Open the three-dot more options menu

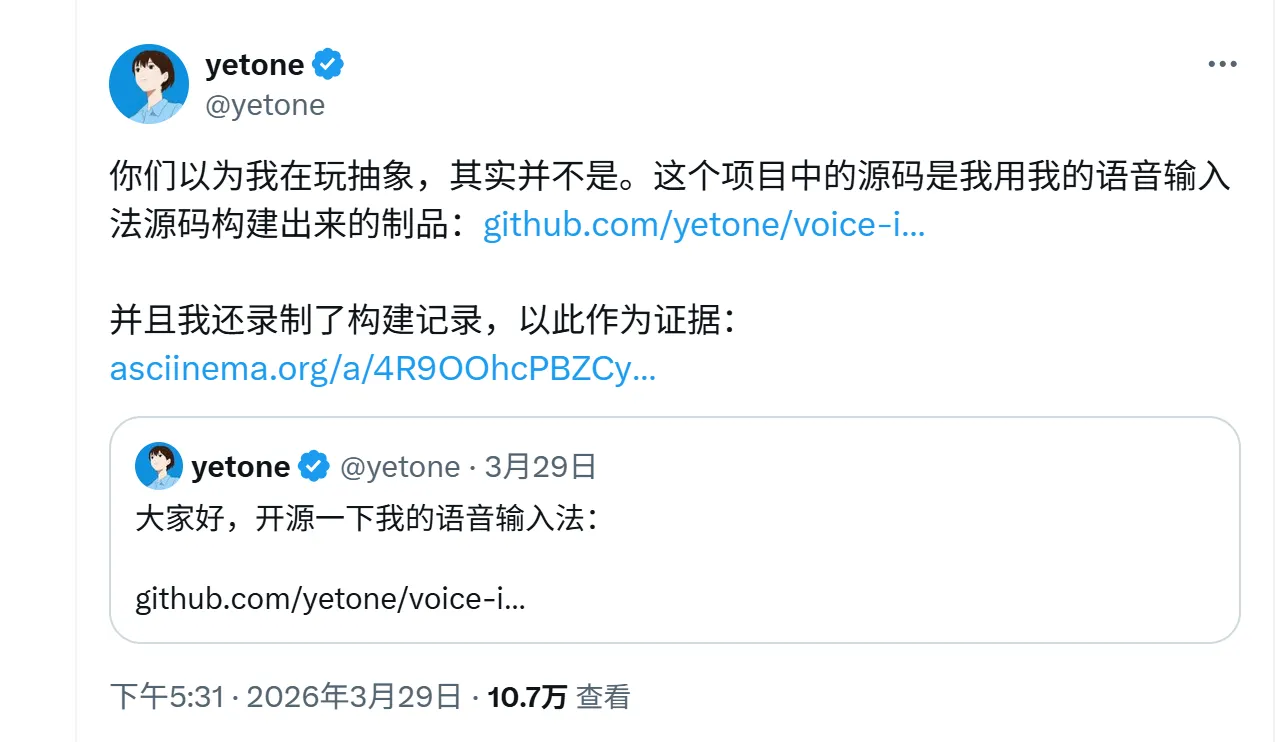point(1222,65)
